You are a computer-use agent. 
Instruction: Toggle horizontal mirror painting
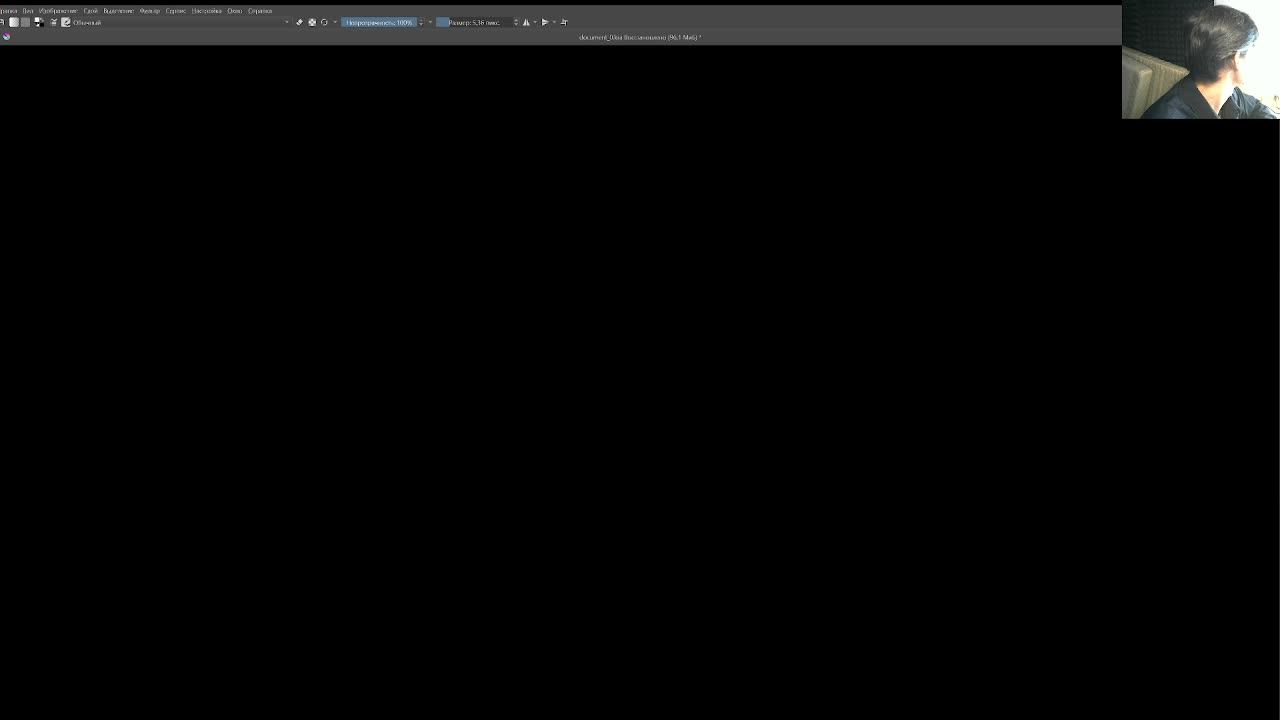coord(526,22)
